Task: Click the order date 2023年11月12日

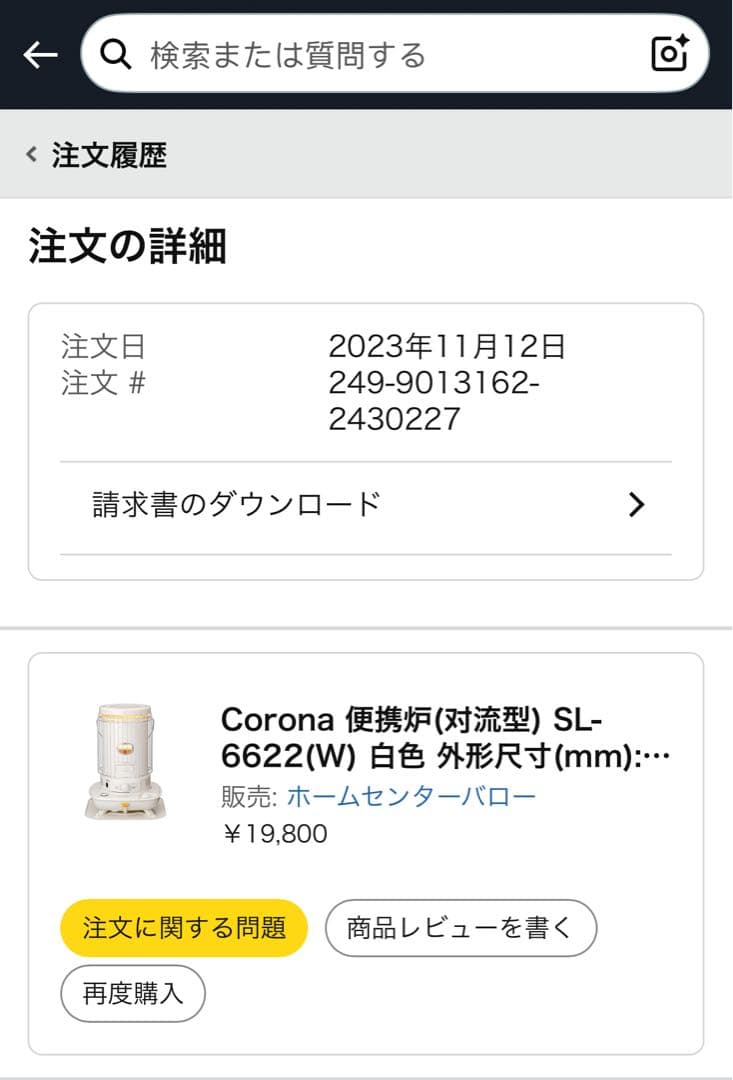Action: 447,347
